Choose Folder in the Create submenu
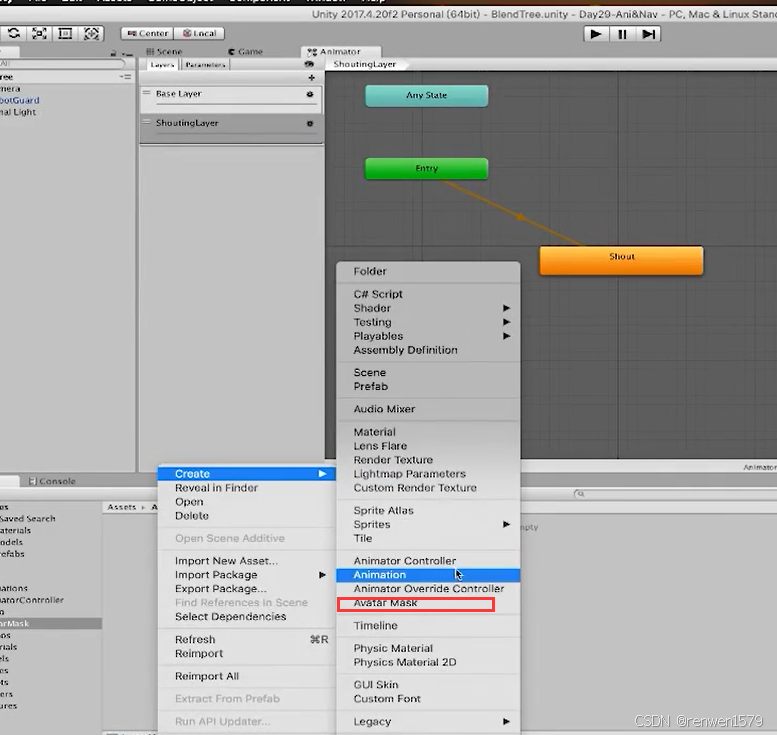The height and width of the screenshot is (735, 777). point(428,271)
